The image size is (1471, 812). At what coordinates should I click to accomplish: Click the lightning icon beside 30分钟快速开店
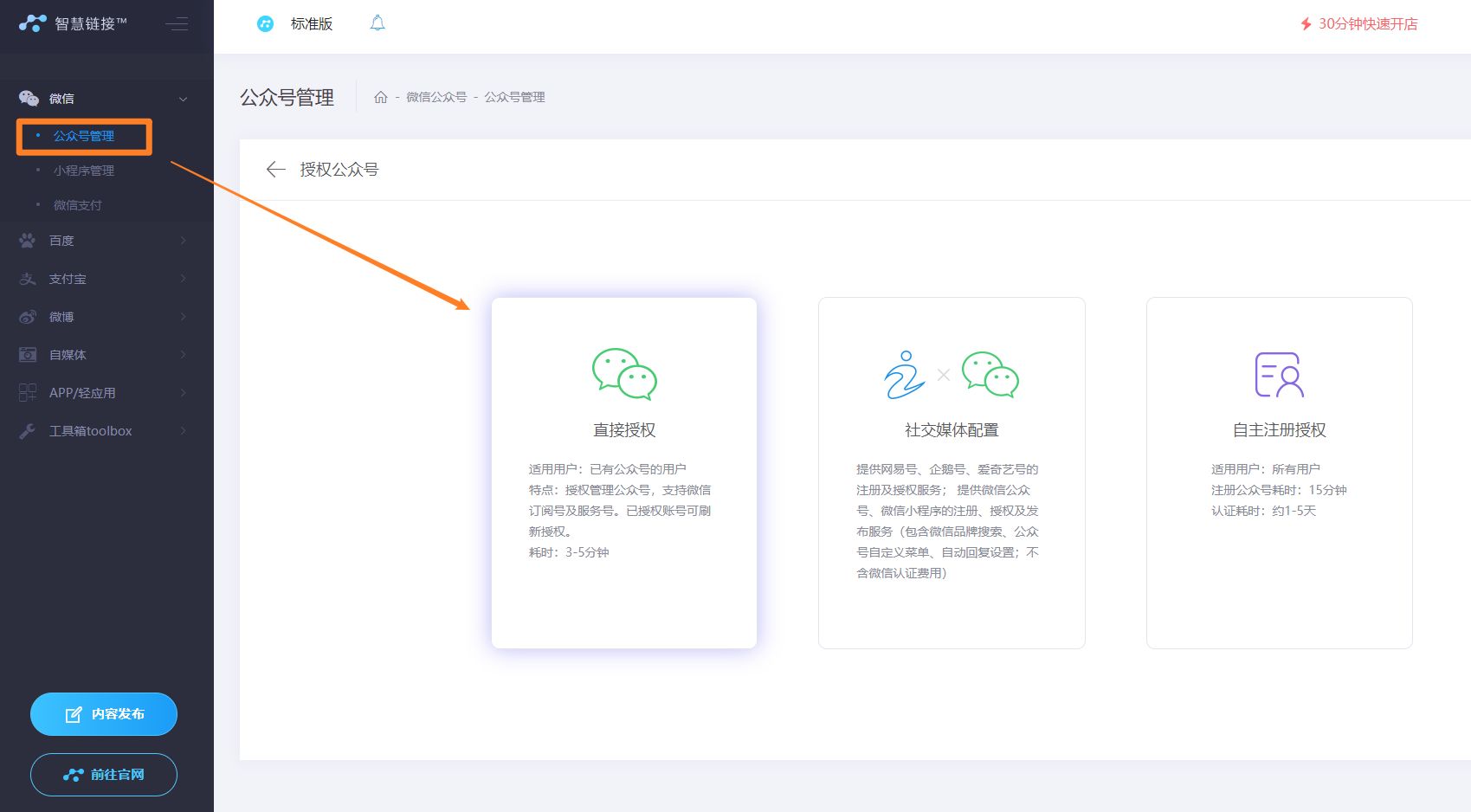[x=1306, y=24]
